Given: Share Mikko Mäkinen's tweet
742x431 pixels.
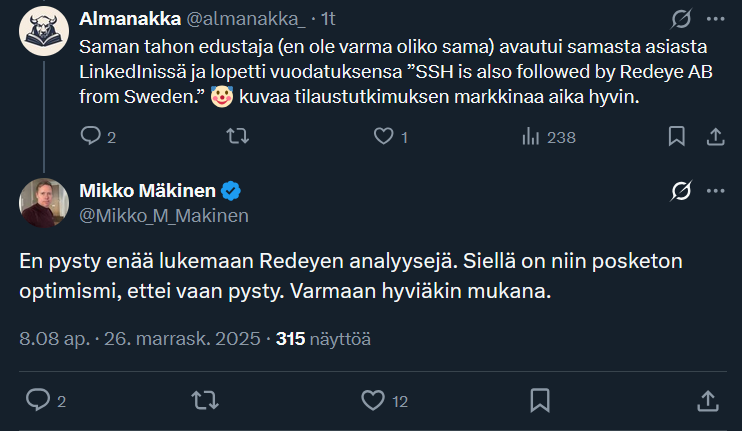Looking at the screenshot, I should coord(708,400).
